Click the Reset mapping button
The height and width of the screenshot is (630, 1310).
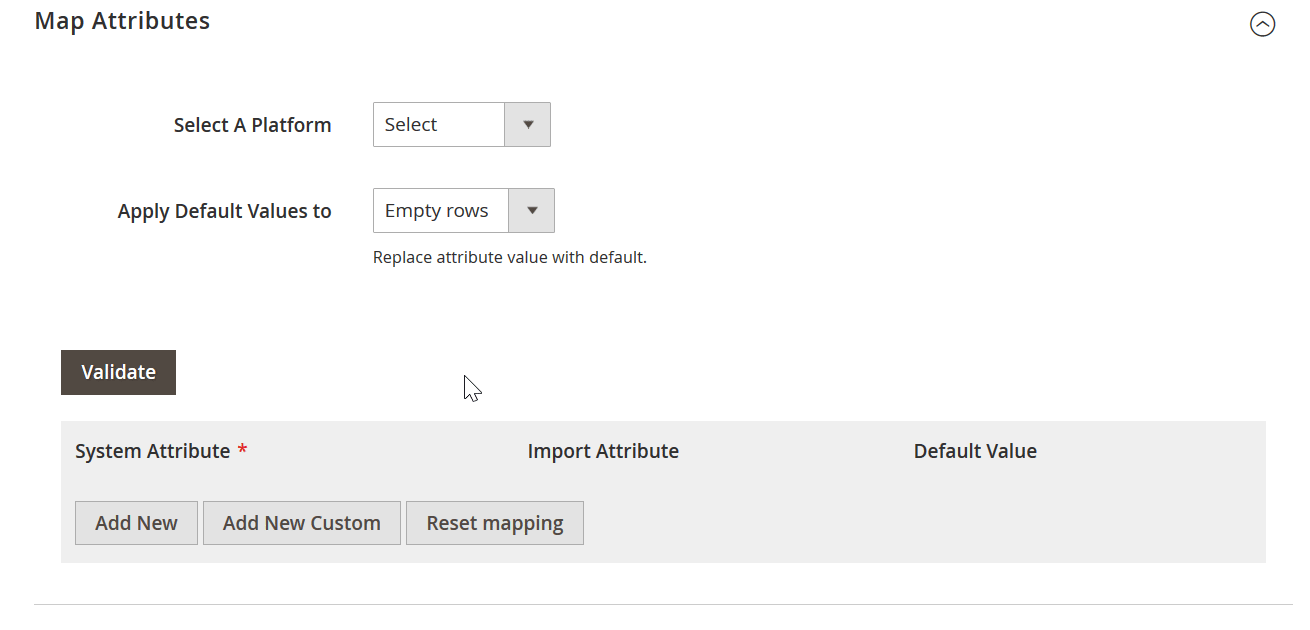[494, 523]
